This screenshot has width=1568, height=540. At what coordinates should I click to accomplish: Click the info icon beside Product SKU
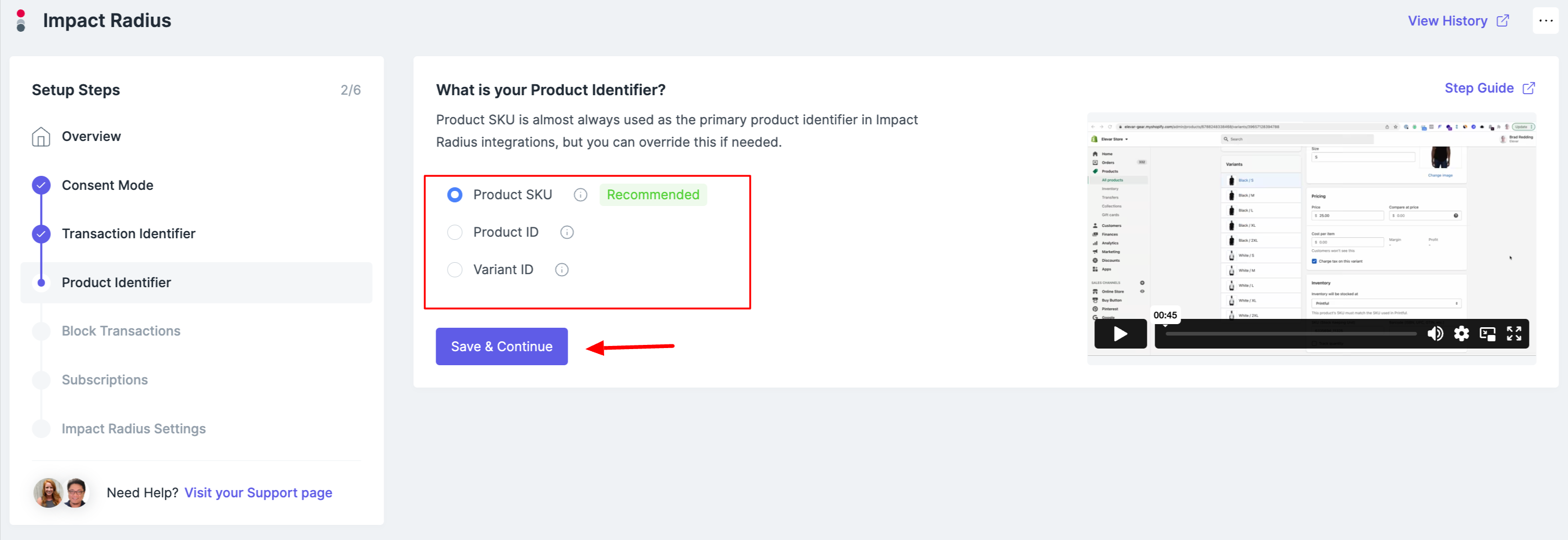click(x=580, y=195)
